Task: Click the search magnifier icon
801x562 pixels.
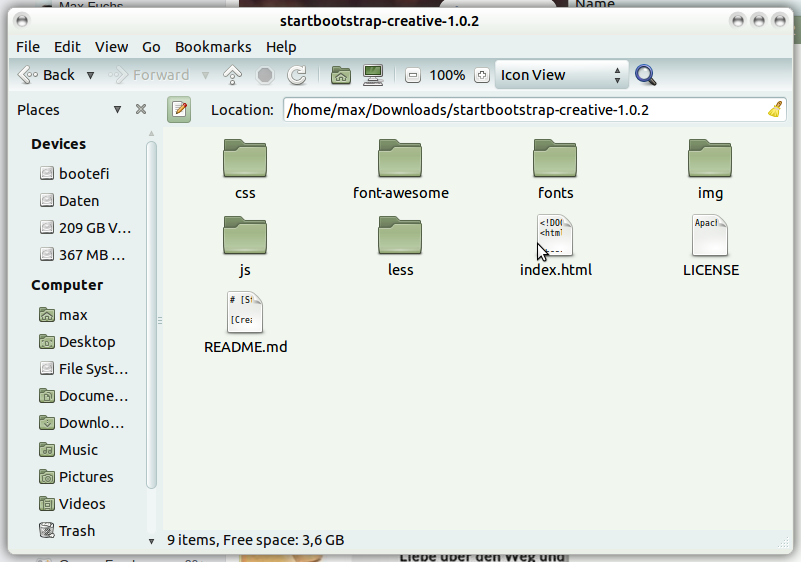Action: tap(646, 75)
